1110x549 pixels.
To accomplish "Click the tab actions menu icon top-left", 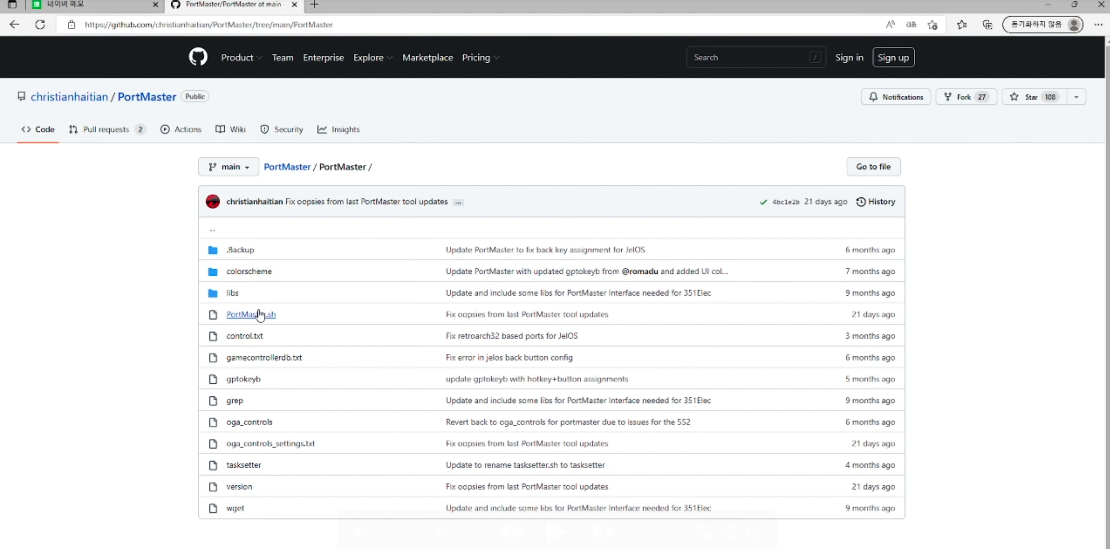I will [x=12, y=5].
